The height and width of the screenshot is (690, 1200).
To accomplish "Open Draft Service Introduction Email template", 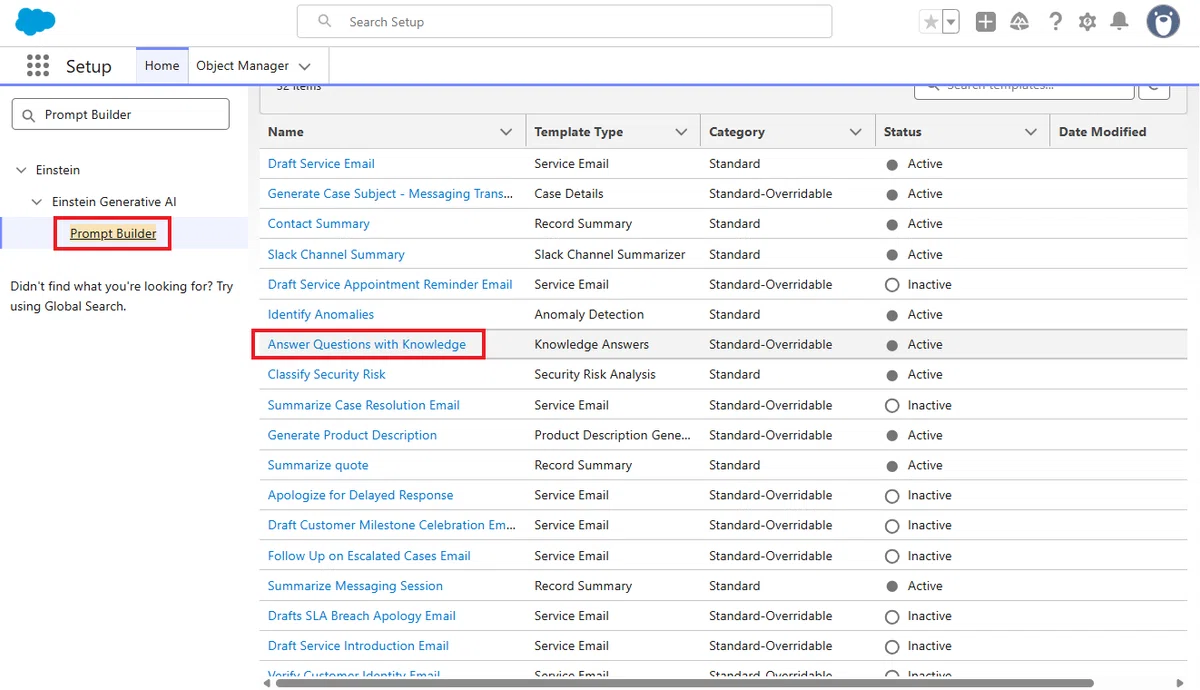I will (x=358, y=647).
